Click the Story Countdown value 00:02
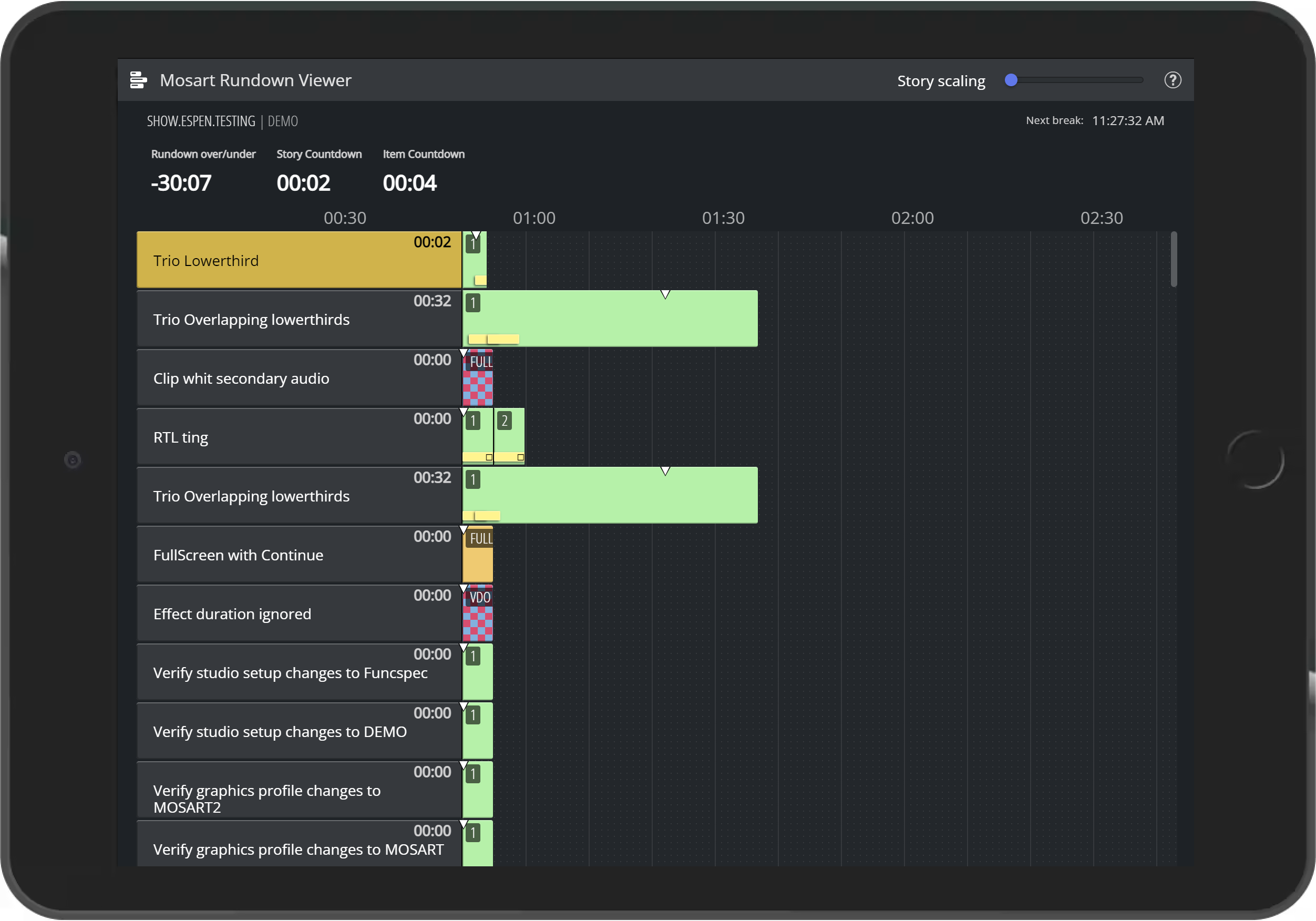The height and width of the screenshot is (921, 1316). click(303, 183)
